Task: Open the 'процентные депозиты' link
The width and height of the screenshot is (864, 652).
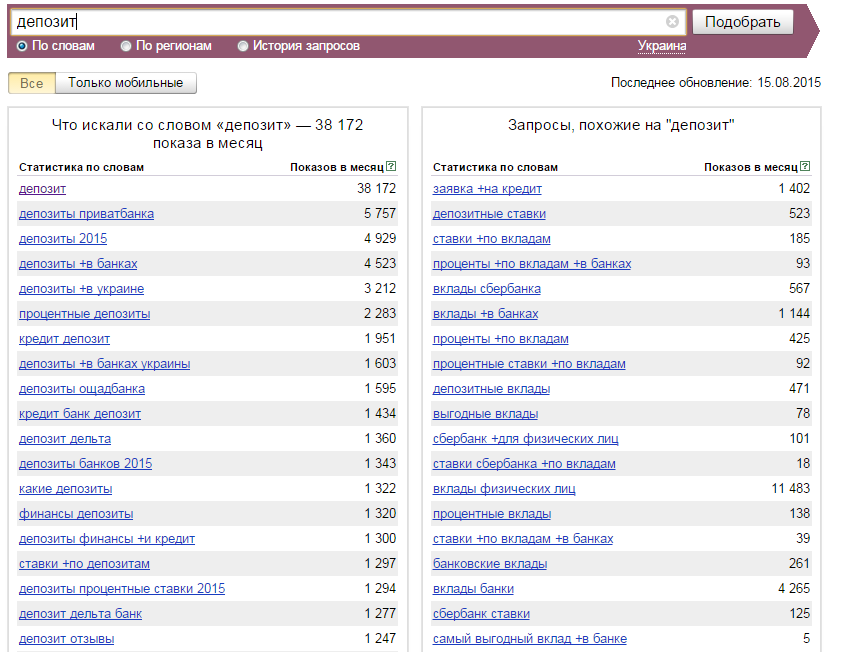Action: pos(84,314)
